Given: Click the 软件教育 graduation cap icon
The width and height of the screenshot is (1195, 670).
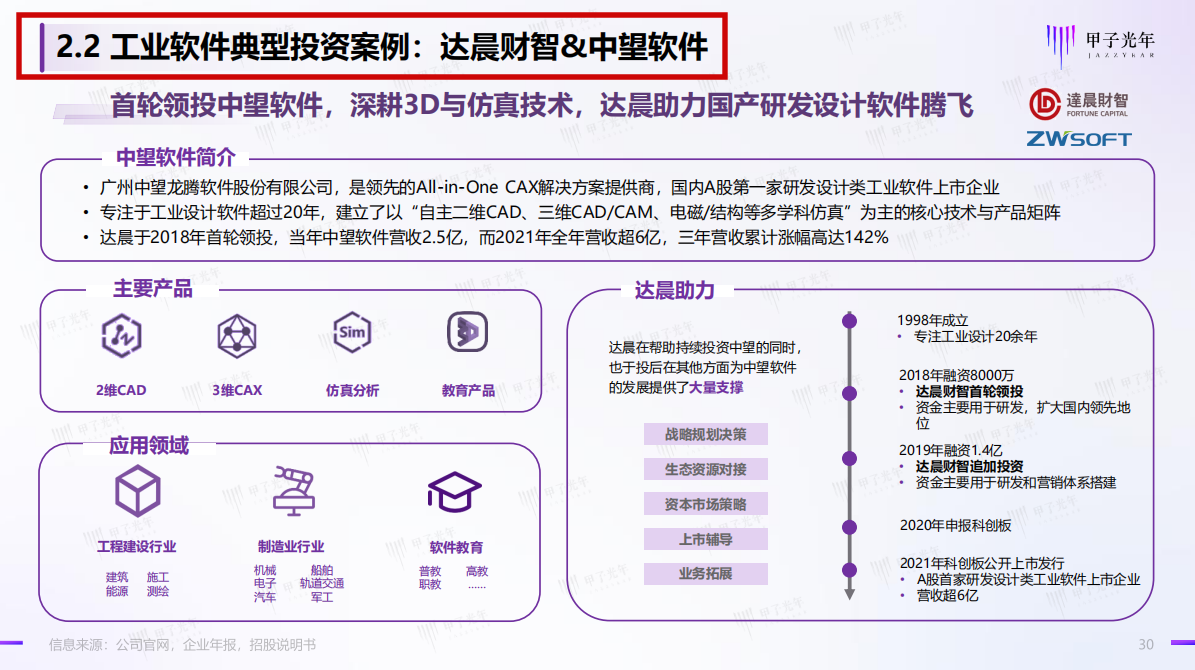Looking at the screenshot, I should (456, 492).
